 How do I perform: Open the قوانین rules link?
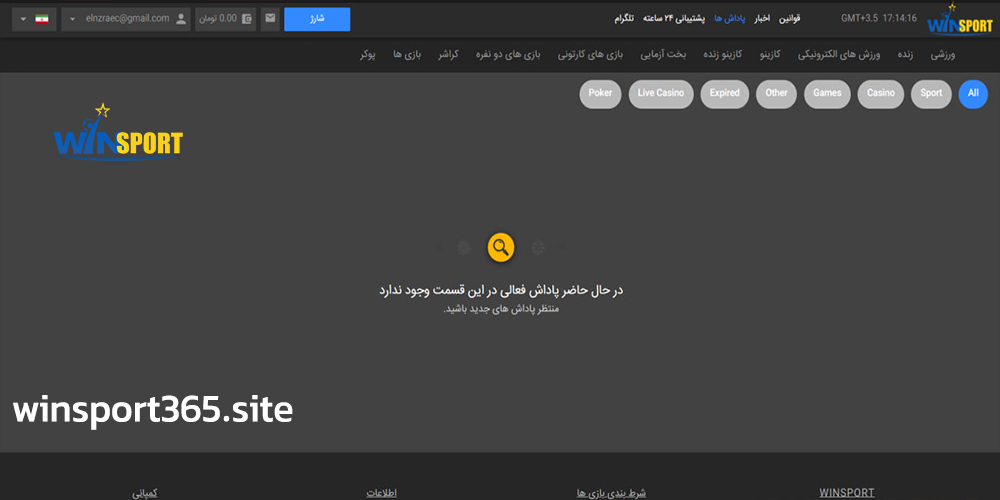tap(791, 19)
